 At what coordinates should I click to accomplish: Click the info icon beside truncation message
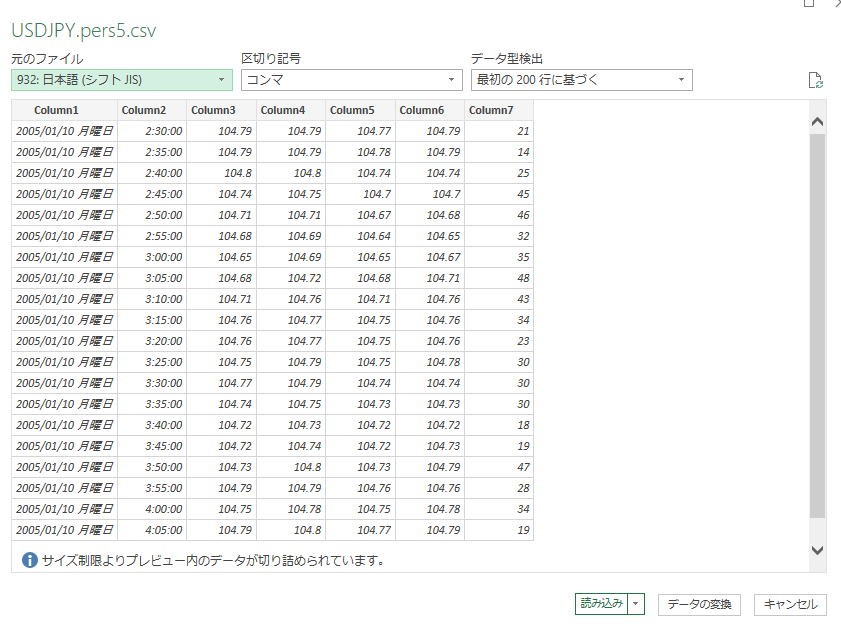click(29, 561)
